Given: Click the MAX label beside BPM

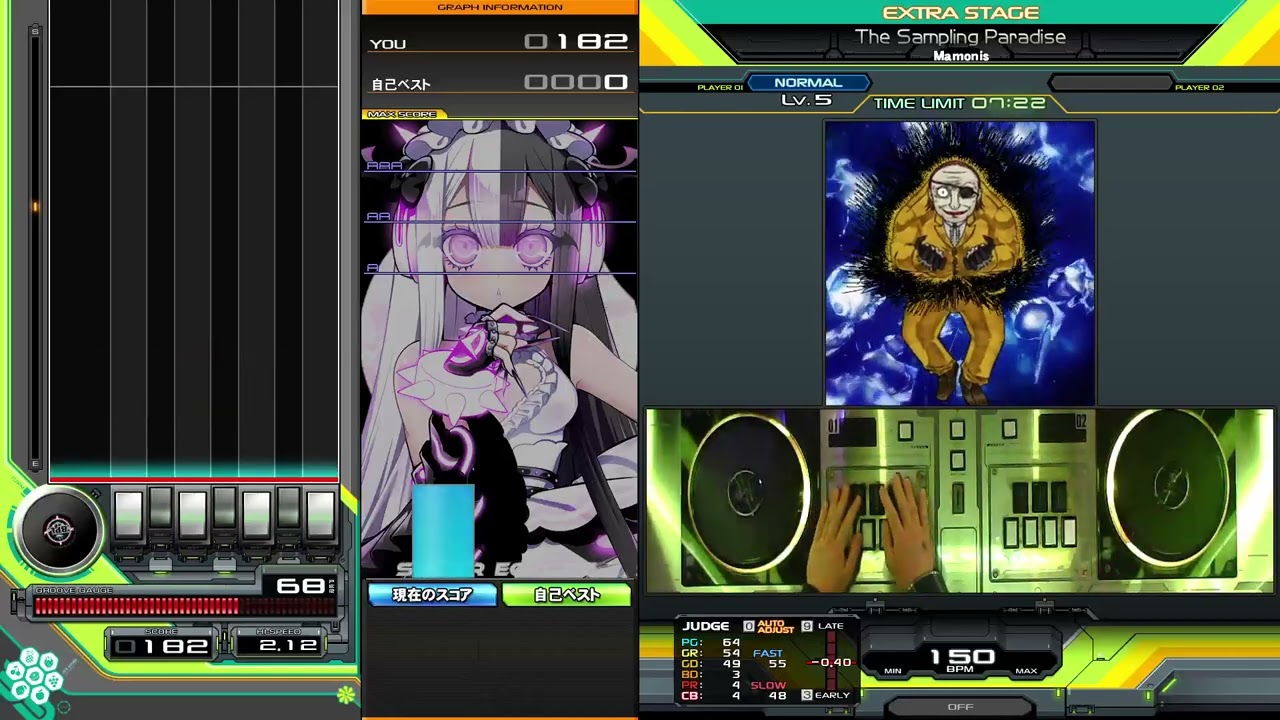Looking at the screenshot, I should point(1026,671).
